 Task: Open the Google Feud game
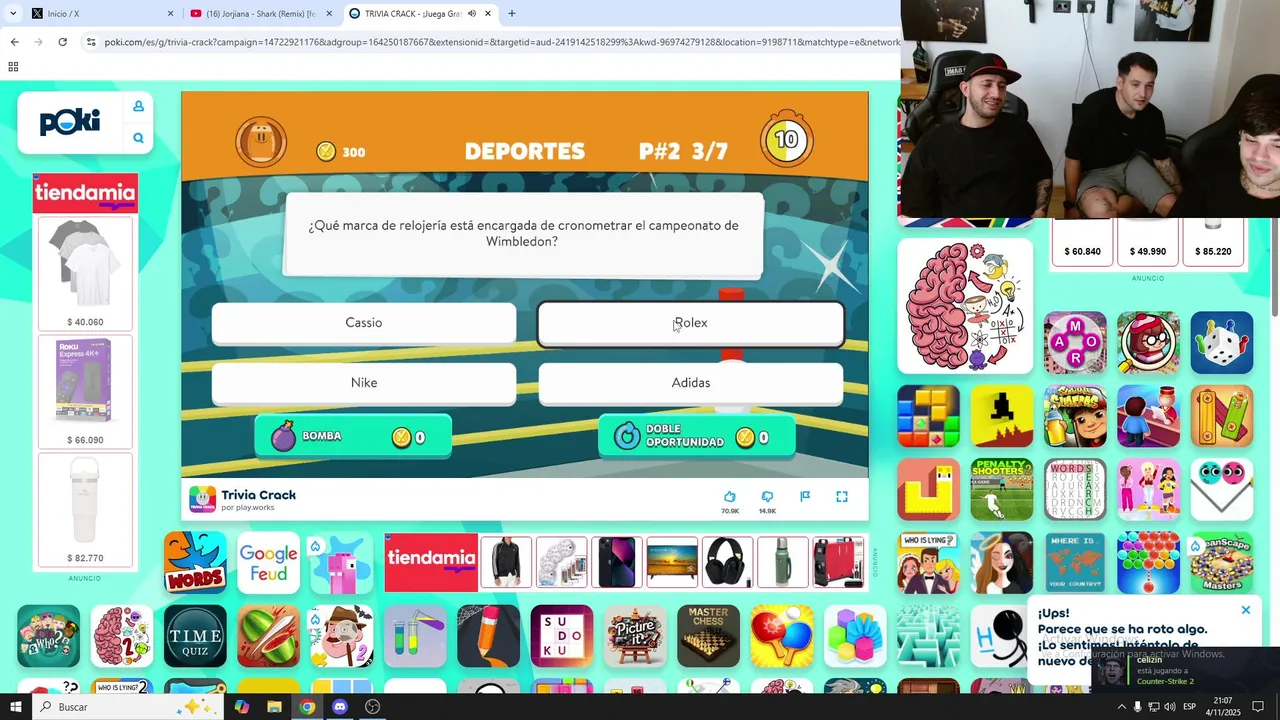pyautogui.click(x=268, y=562)
